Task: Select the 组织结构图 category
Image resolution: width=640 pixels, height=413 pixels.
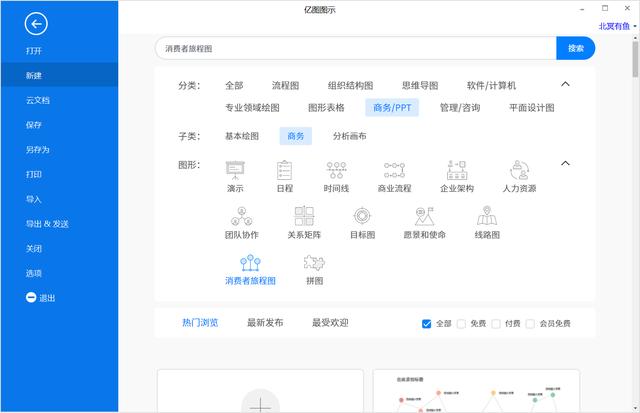Action: [351, 86]
